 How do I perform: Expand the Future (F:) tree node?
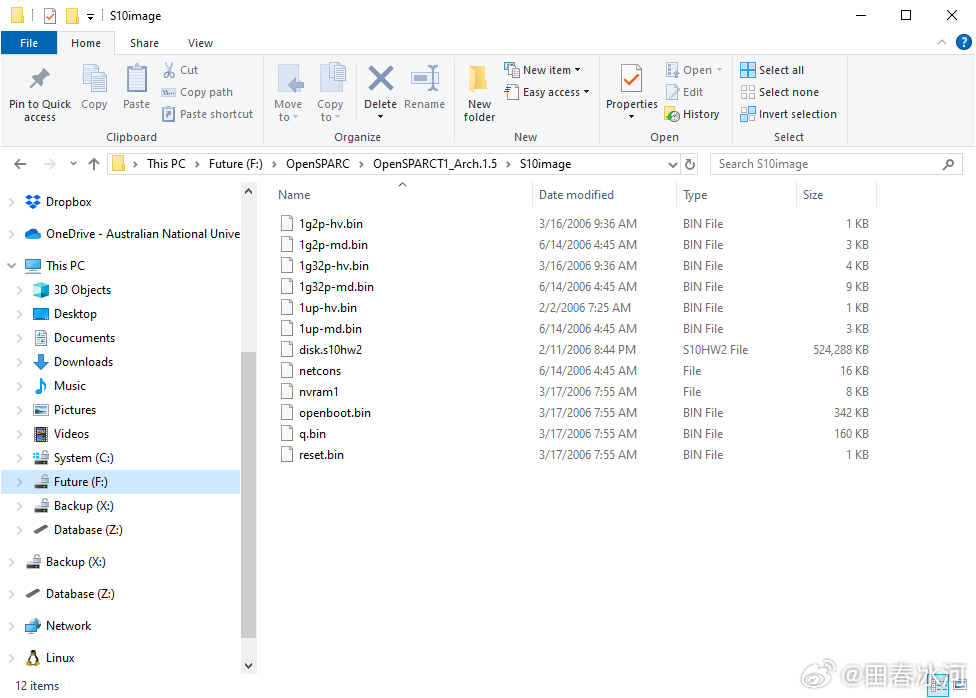19,482
